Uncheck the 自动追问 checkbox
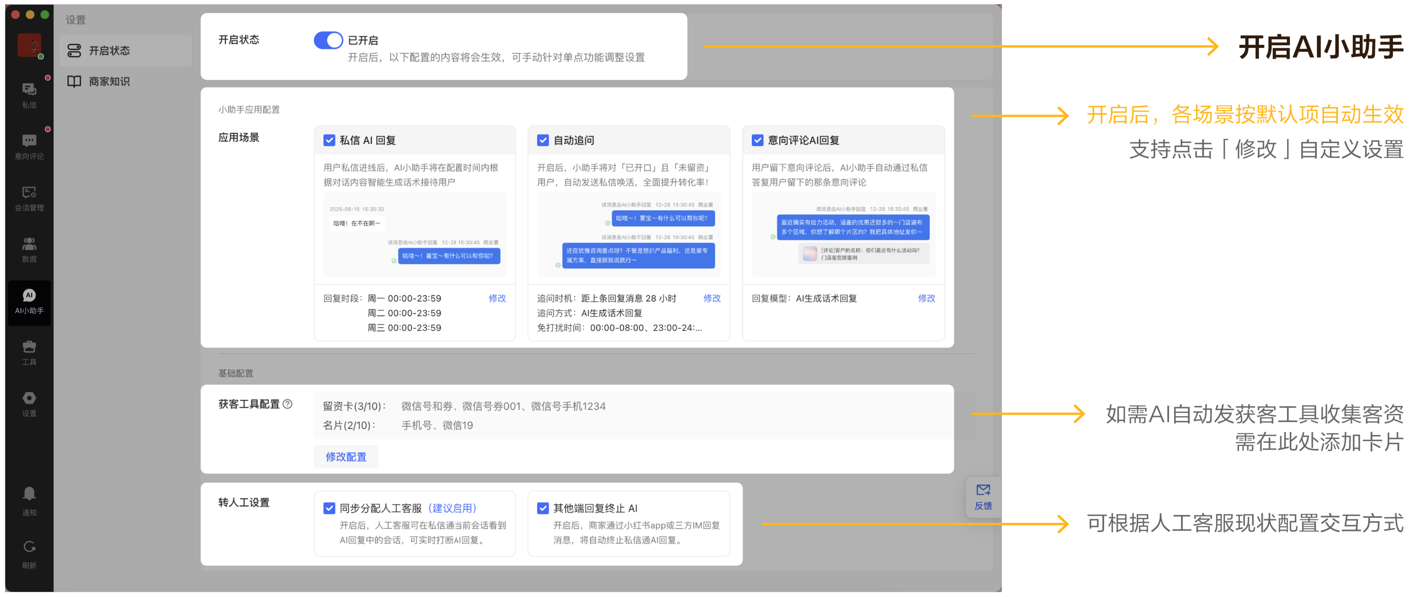 click(543, 140)
